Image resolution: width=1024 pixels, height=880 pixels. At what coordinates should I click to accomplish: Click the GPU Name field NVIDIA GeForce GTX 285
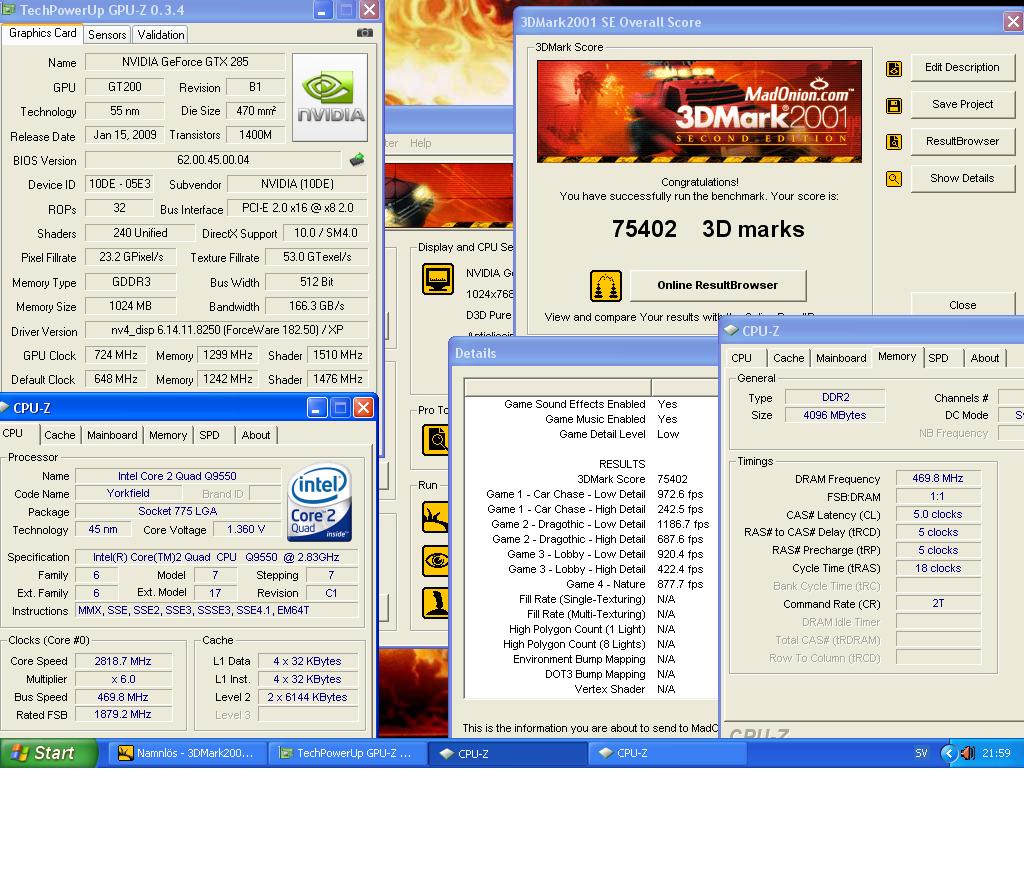[185, 62]
